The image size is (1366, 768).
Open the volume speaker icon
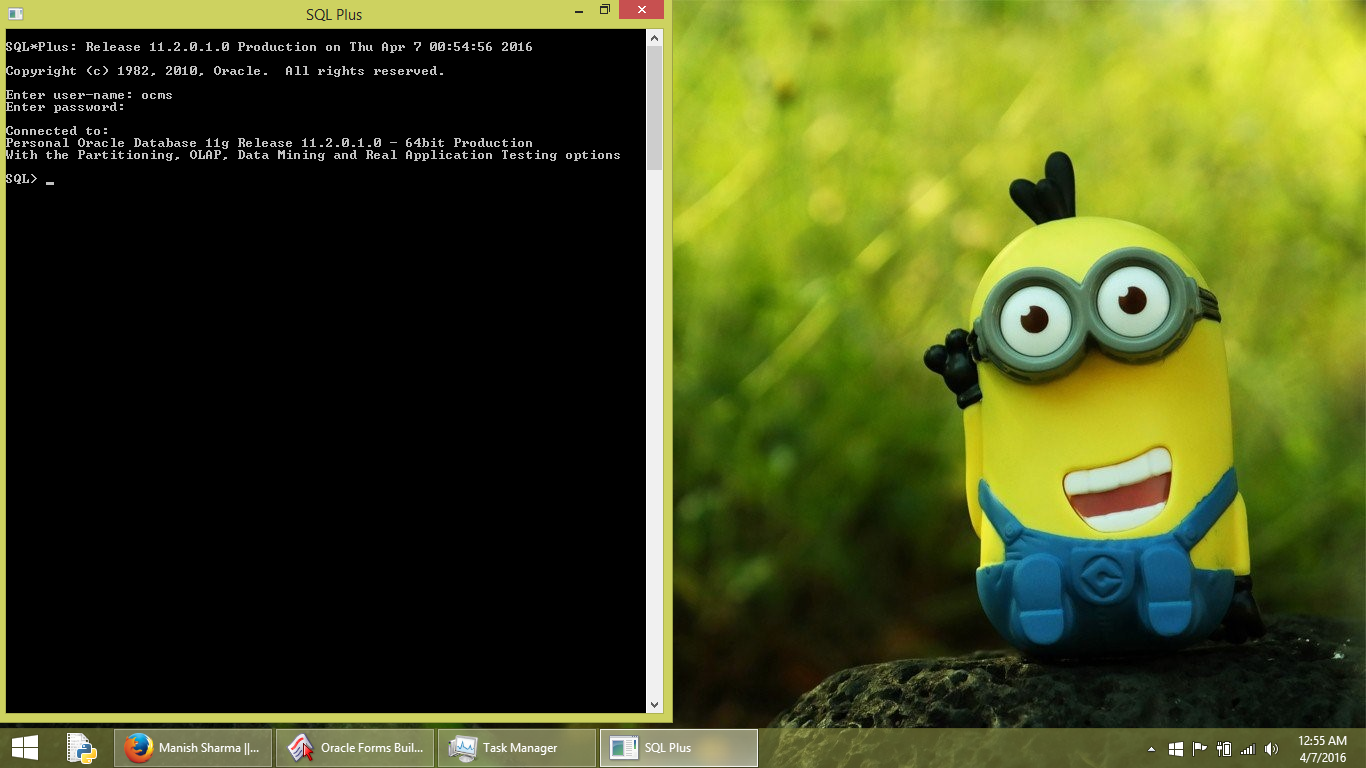[1271, 748]
